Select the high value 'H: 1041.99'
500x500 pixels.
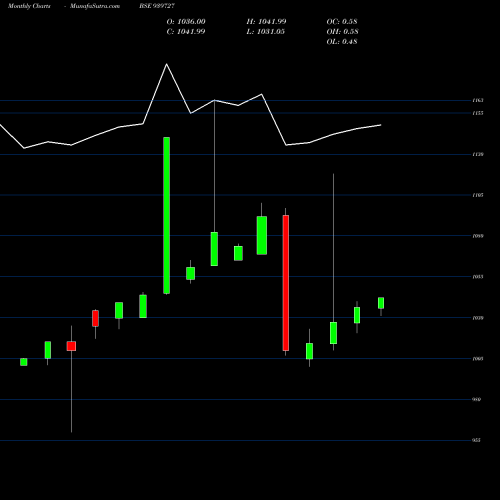266,22
